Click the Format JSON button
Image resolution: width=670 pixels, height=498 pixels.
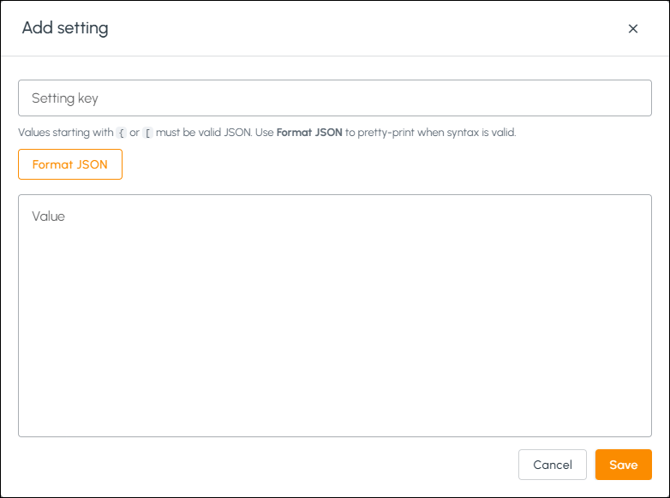(x=70, y=165)
